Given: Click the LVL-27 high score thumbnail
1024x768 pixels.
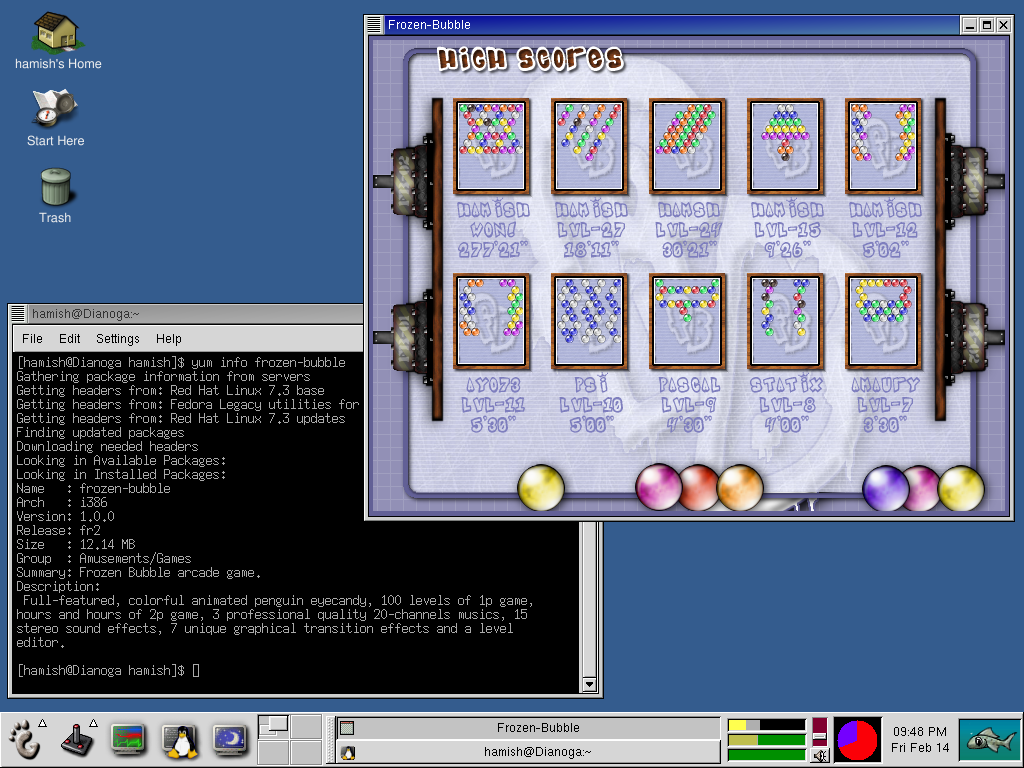Looking at the screenshot, I should pos(590,146).
